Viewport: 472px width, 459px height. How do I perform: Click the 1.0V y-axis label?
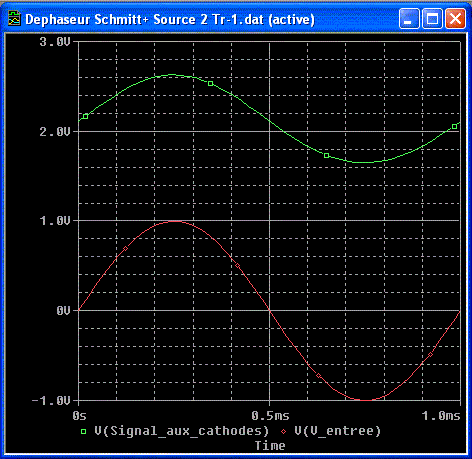point(55,221)
